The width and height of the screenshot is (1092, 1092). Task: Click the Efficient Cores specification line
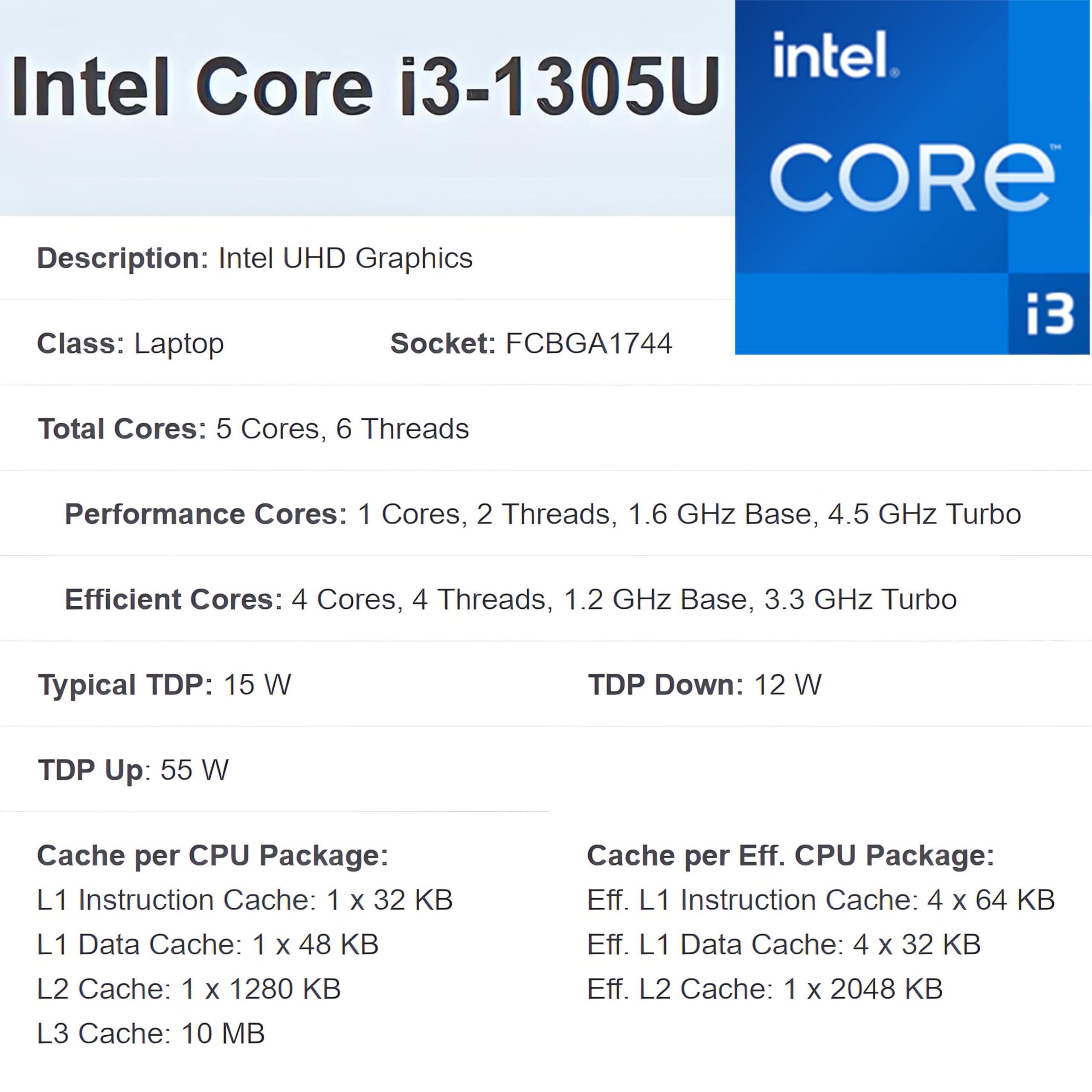coord(511,599)
